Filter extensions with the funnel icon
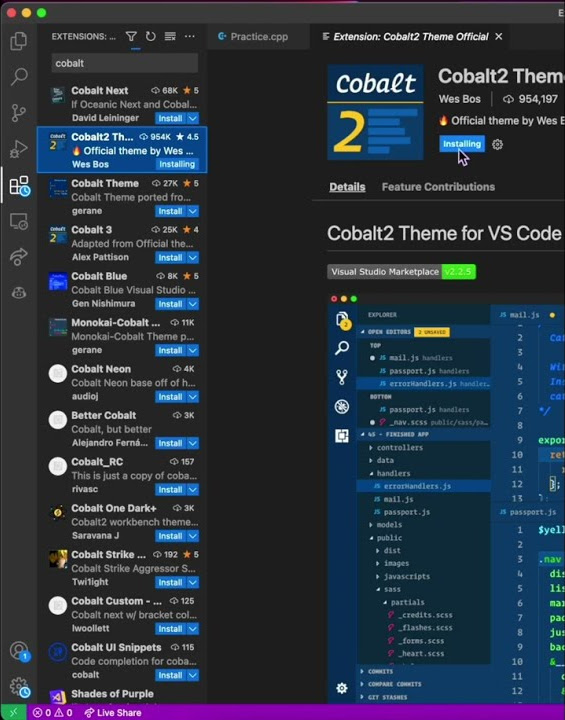Screen dimensions: 565x720 pyautogui.click(x=131, y=36)
